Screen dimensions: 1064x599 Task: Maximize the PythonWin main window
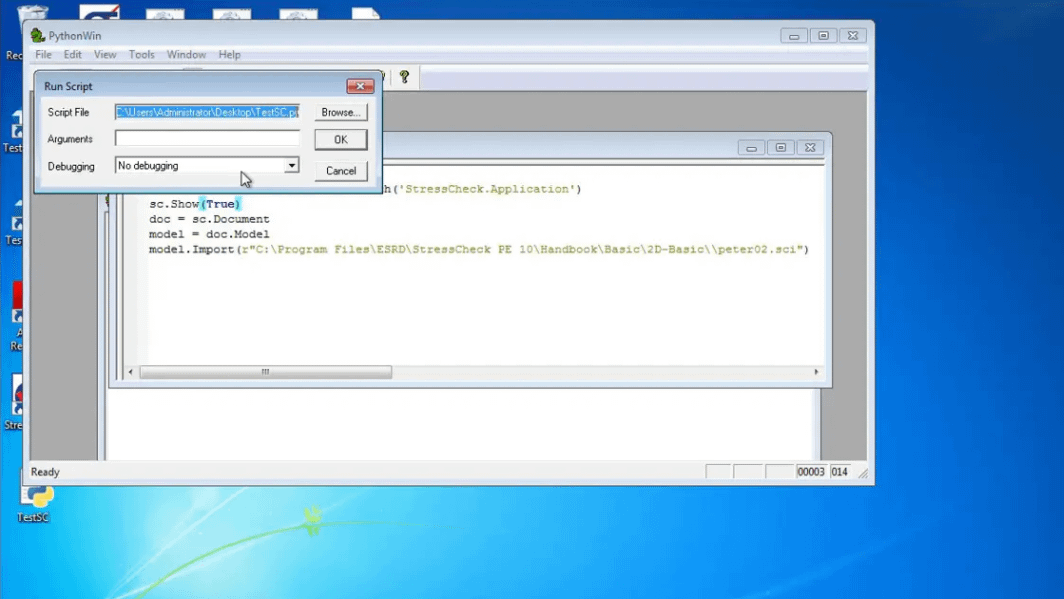[823, 36]
